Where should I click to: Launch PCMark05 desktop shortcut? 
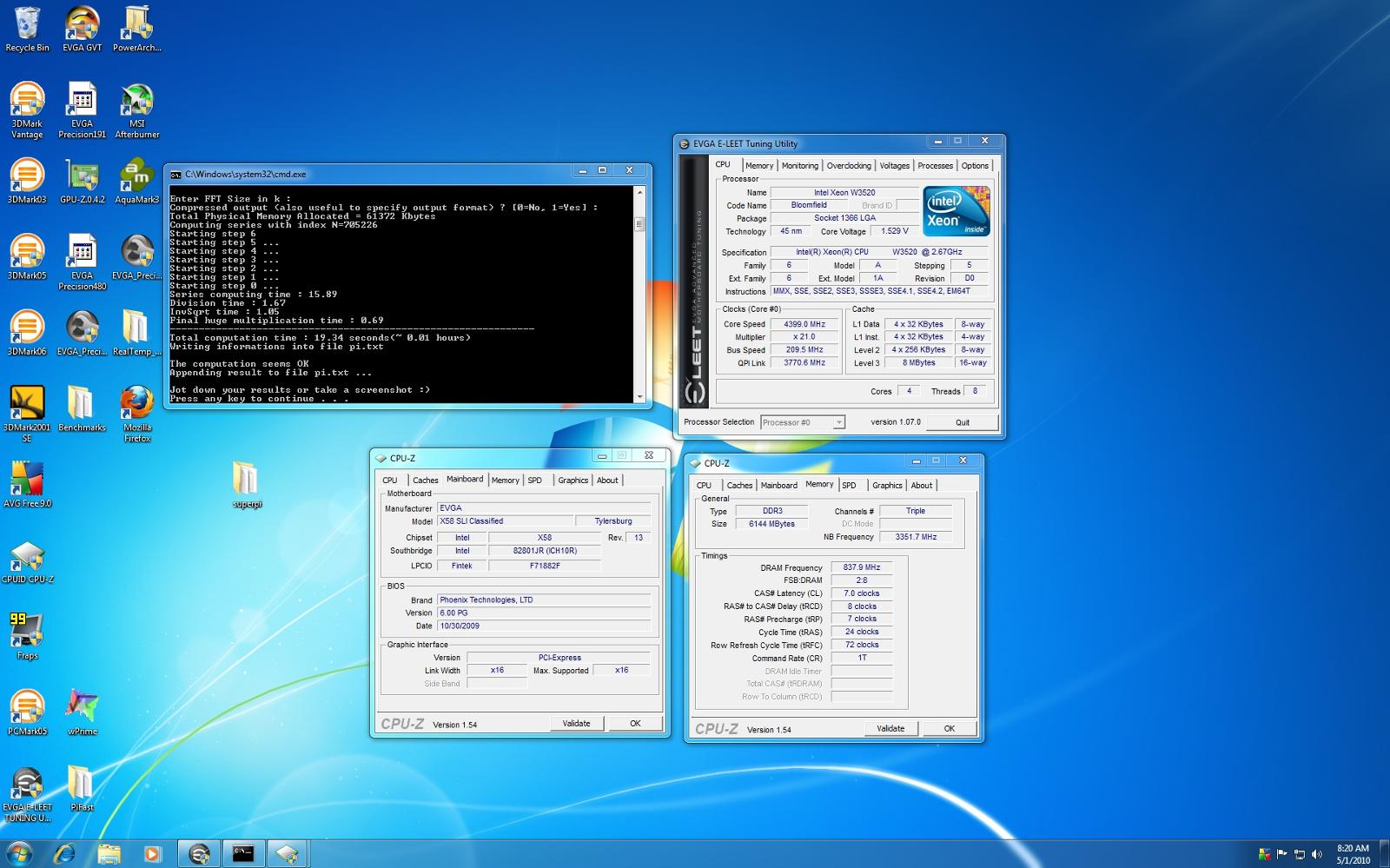tap(27, 712)
